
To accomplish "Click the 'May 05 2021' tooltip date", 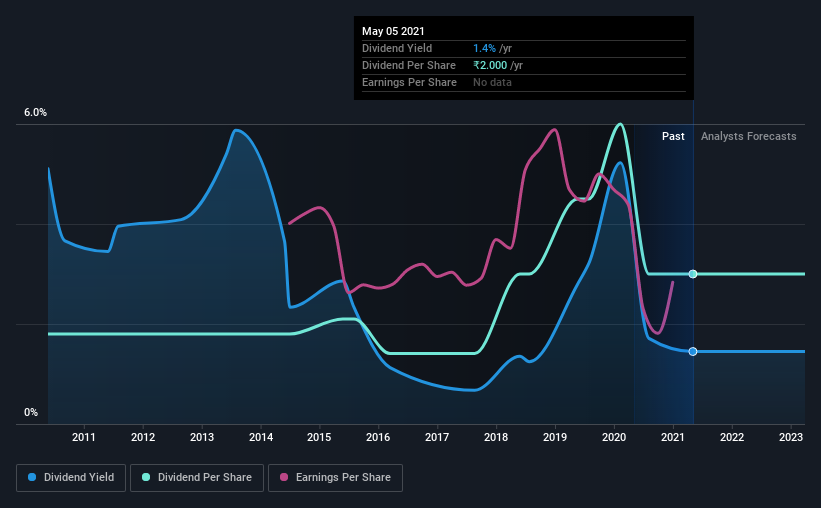I will click(393, 31).
